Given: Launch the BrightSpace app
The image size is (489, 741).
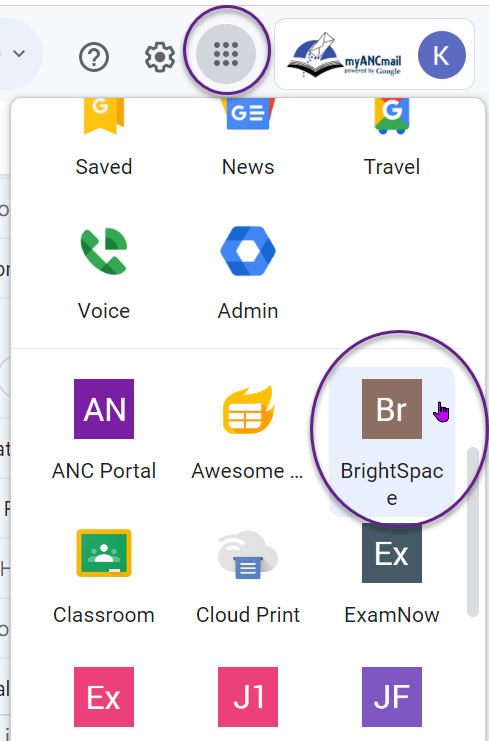Looking at the screenshot, I should pos(392,442).
